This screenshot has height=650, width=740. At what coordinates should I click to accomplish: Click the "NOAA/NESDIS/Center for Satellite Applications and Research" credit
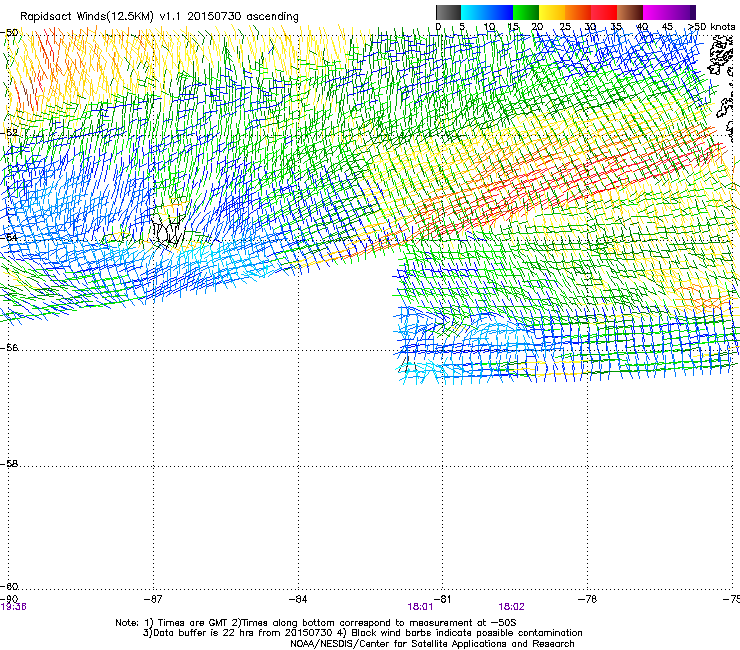[432, 644]
